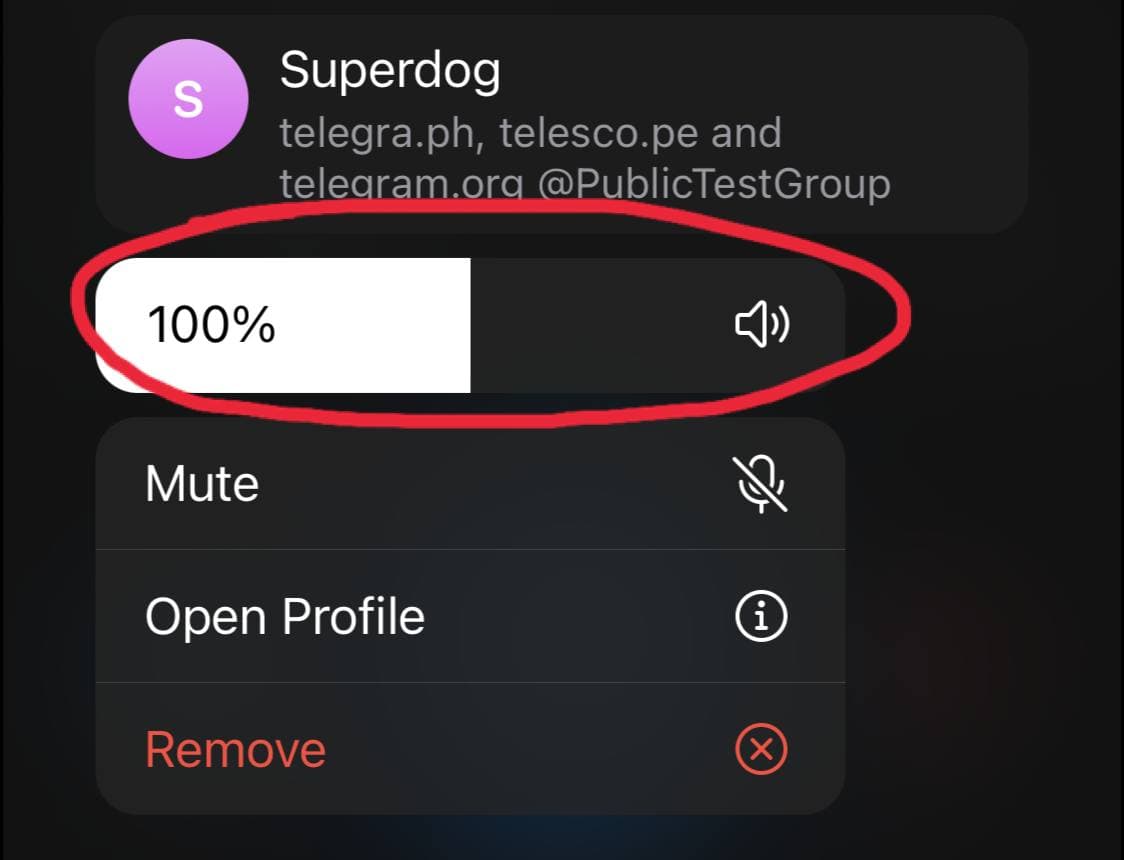This screenshot has width=1124, height=860.
Task: Set volume at the slider's white edge
Action: [x=470, y=325]
